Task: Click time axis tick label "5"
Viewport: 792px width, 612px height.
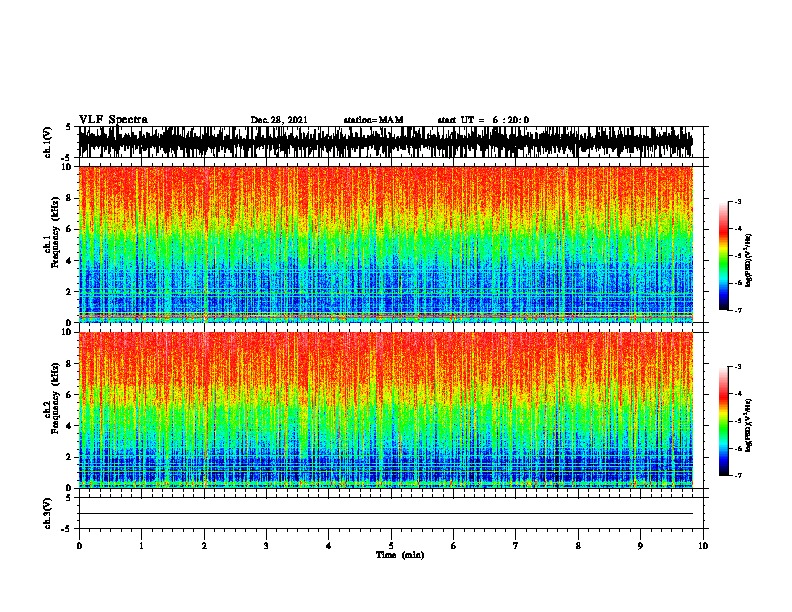Action: [391, 545]
